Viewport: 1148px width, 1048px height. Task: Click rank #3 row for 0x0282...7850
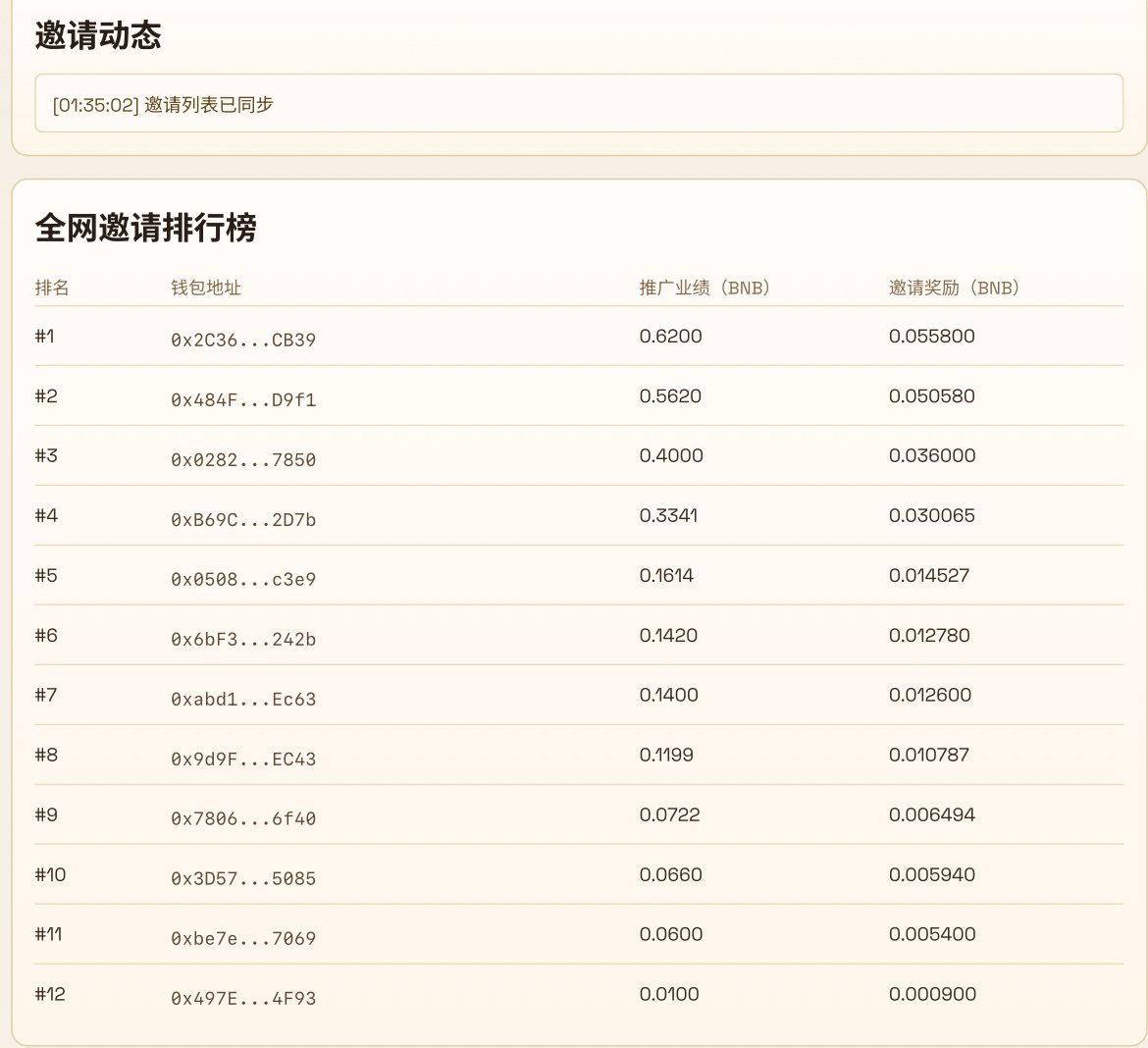244,459
